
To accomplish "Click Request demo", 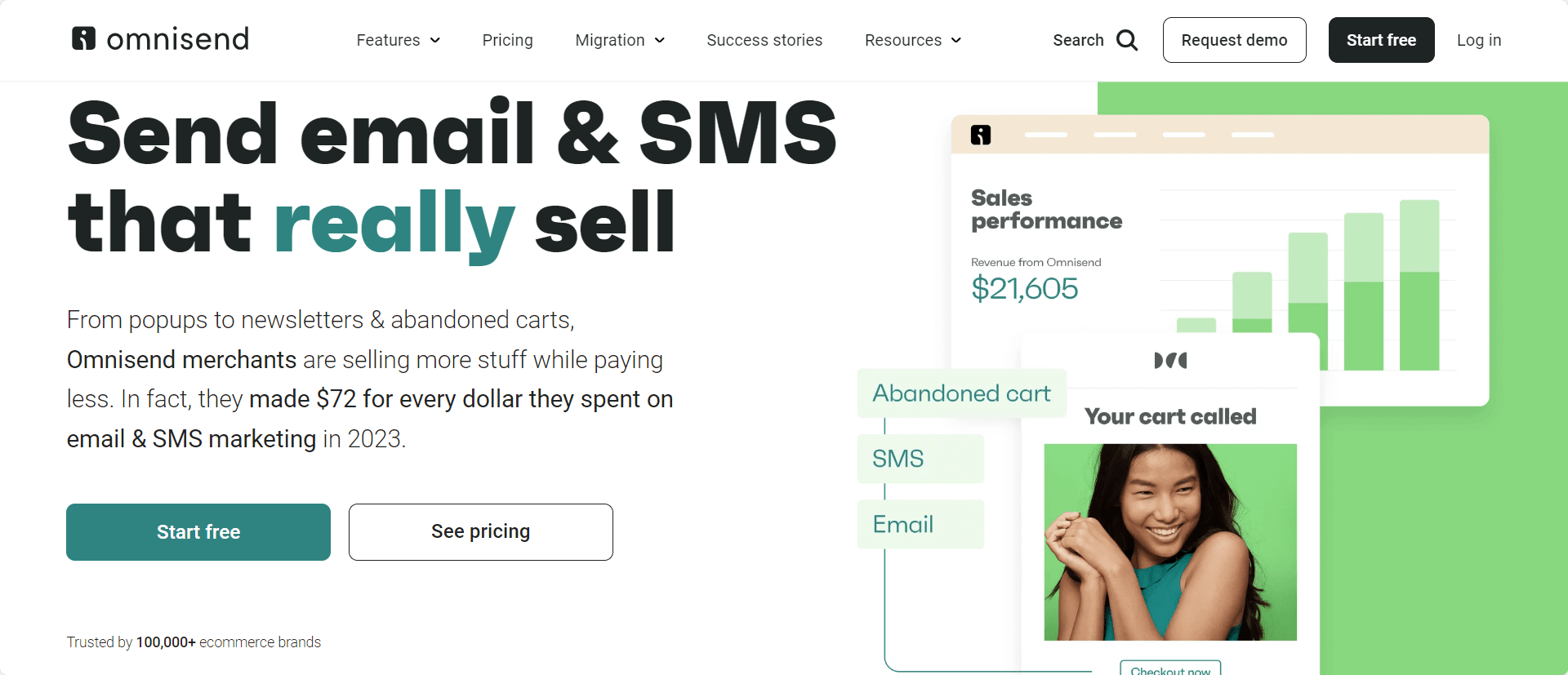I will point(1234,40).
